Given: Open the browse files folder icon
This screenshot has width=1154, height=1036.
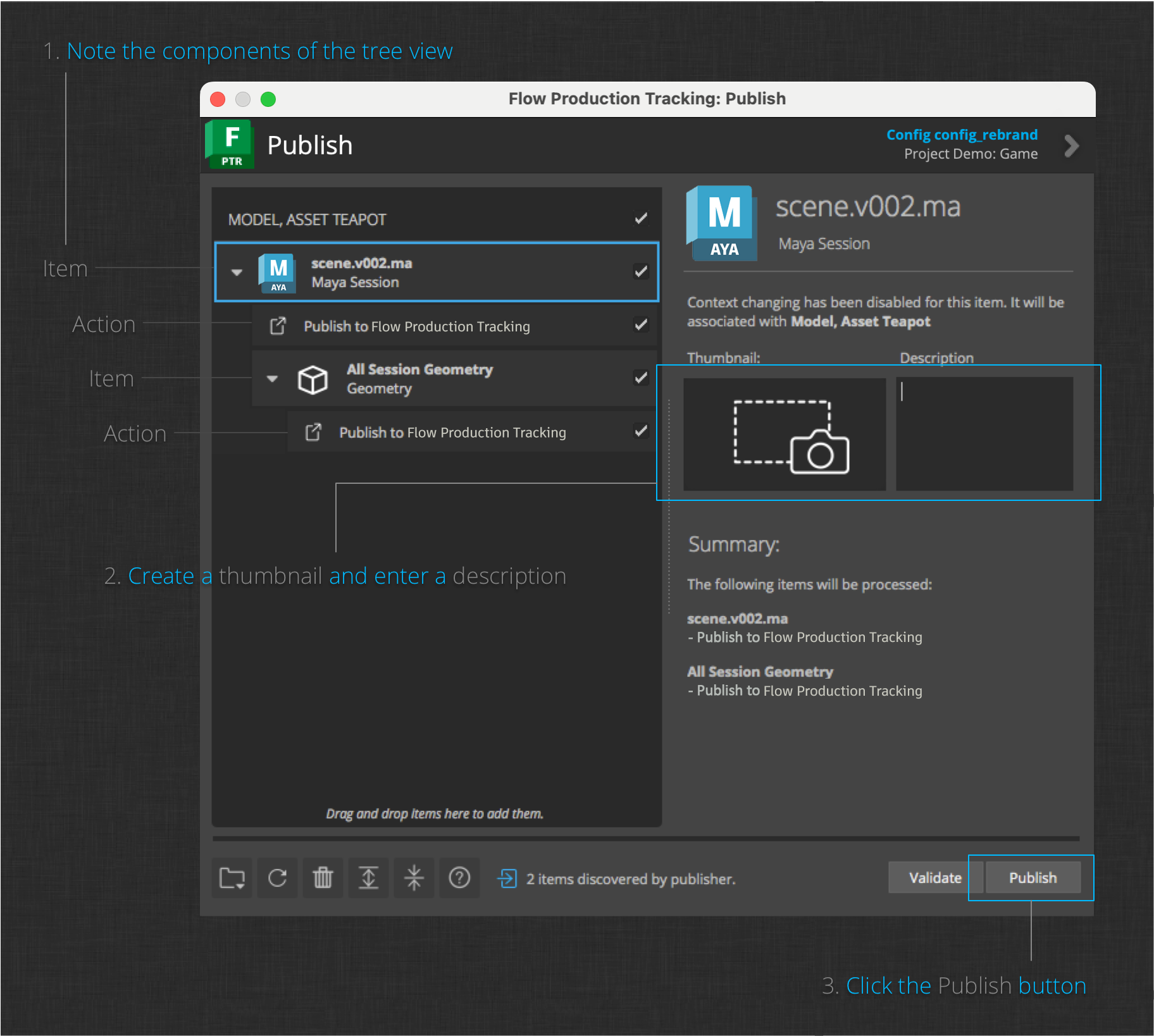Looking at the screenshot, I should 232,878.
